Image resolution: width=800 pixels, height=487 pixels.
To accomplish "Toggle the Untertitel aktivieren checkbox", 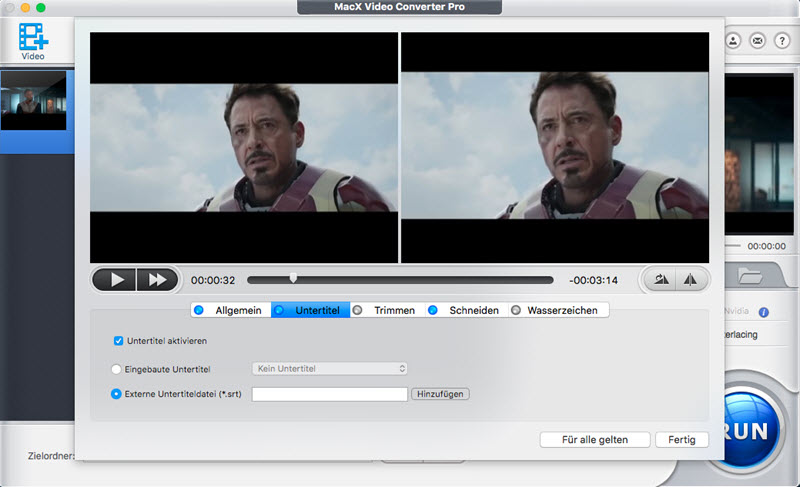I will pos(118,341).
